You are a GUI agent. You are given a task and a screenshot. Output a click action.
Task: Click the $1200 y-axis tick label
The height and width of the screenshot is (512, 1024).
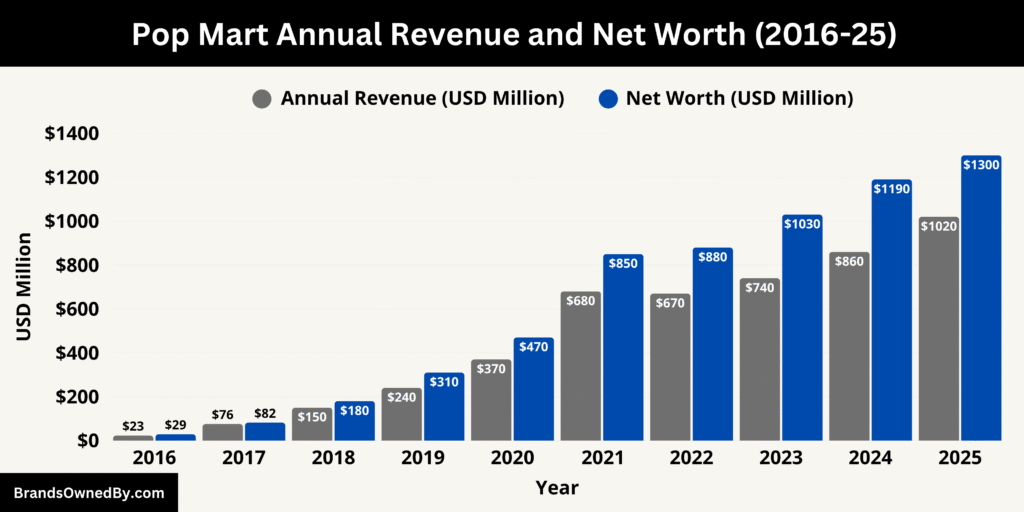(71, 178)
